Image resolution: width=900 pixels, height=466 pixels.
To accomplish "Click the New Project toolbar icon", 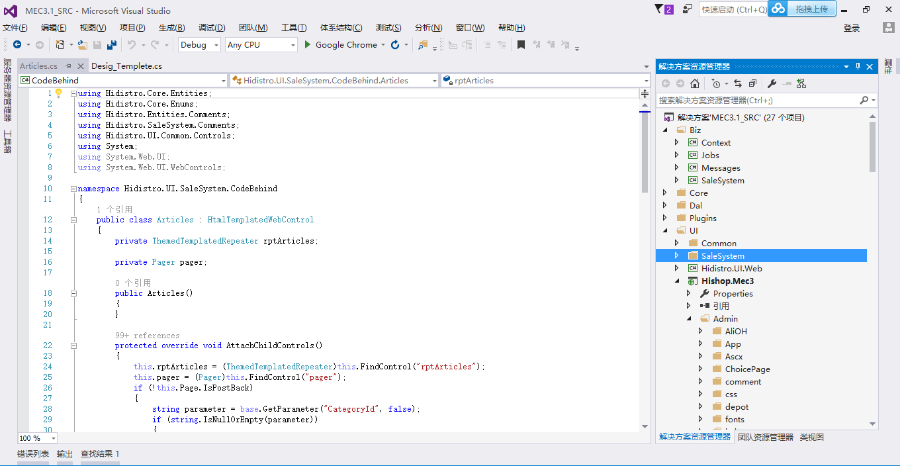I will [60, 45].
